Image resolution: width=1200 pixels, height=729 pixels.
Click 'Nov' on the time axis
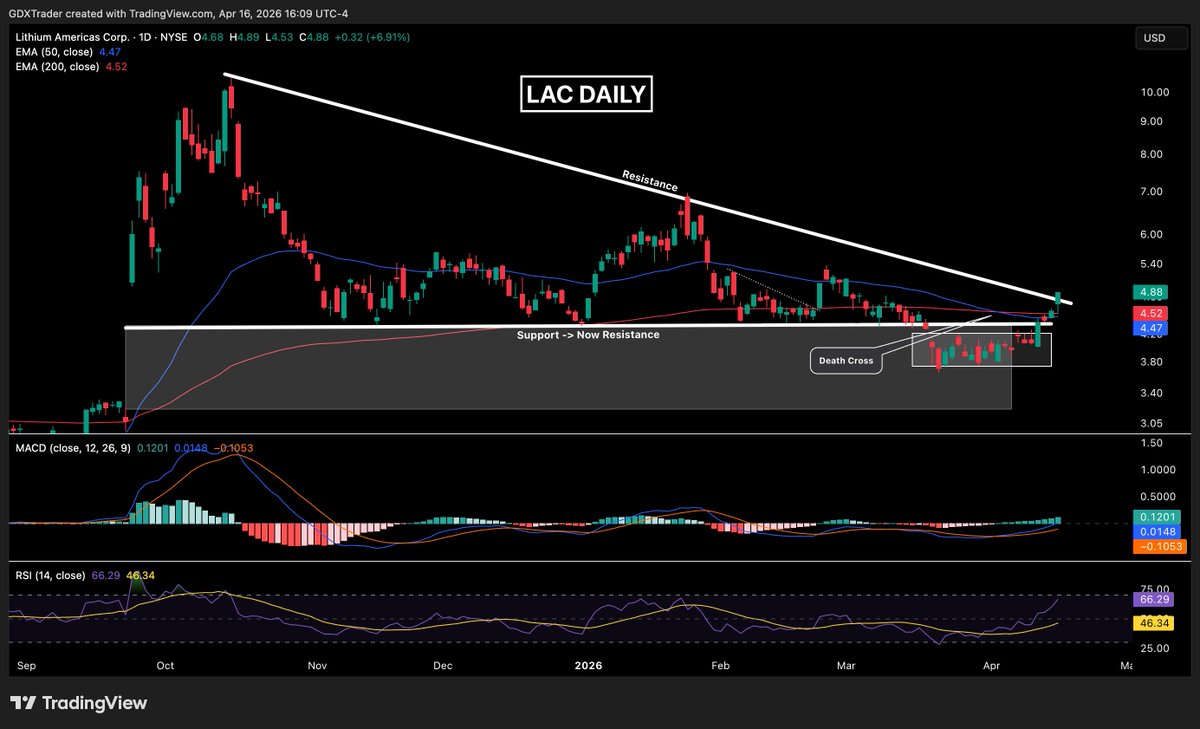317,664
